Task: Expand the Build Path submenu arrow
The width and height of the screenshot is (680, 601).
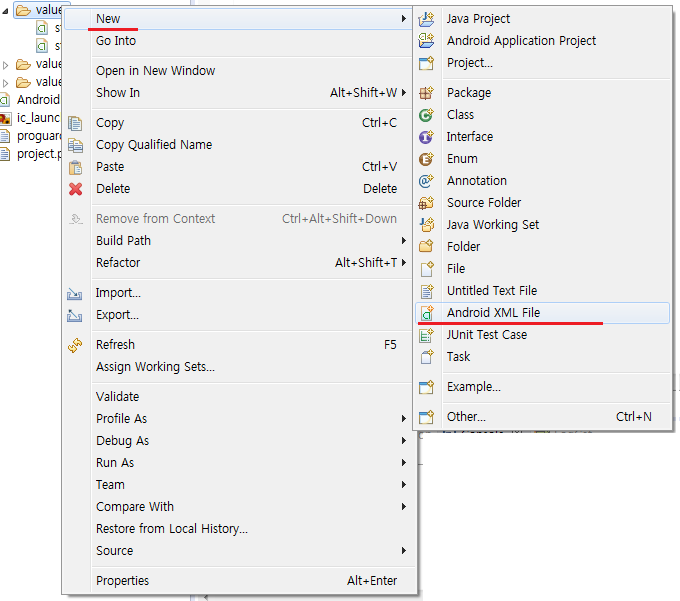Action: 404,240
